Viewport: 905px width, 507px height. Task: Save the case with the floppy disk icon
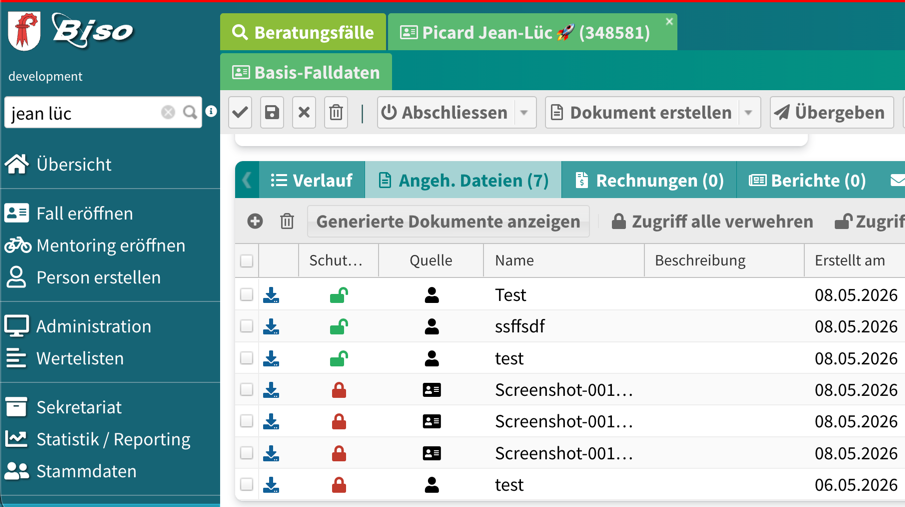tap(272, 112)
